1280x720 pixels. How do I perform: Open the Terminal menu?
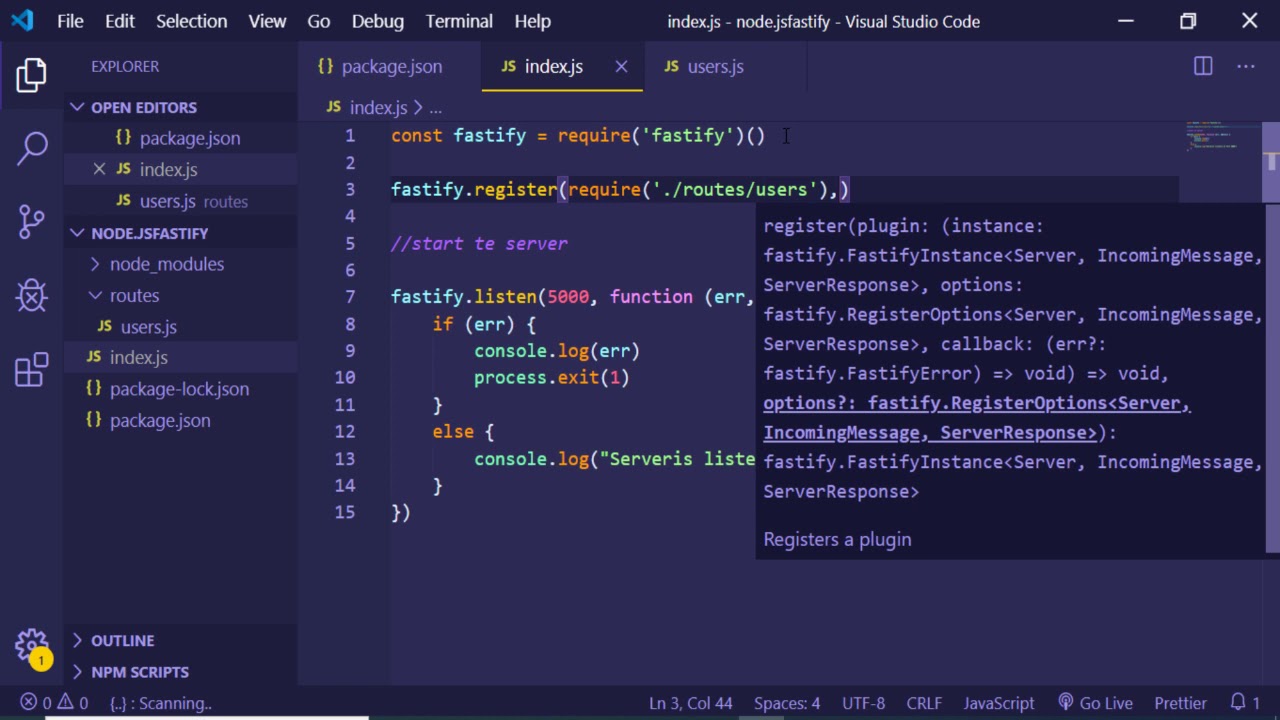tap(459, 21)
